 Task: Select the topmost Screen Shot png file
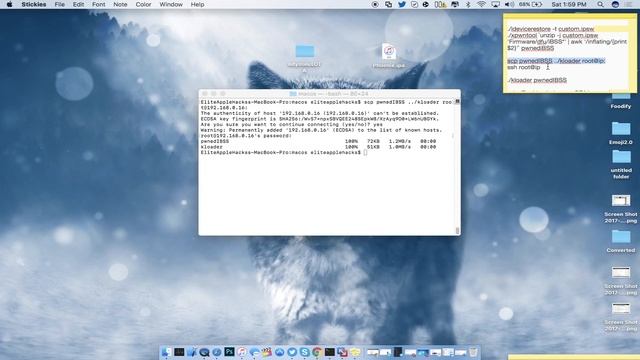pos(621,208)
